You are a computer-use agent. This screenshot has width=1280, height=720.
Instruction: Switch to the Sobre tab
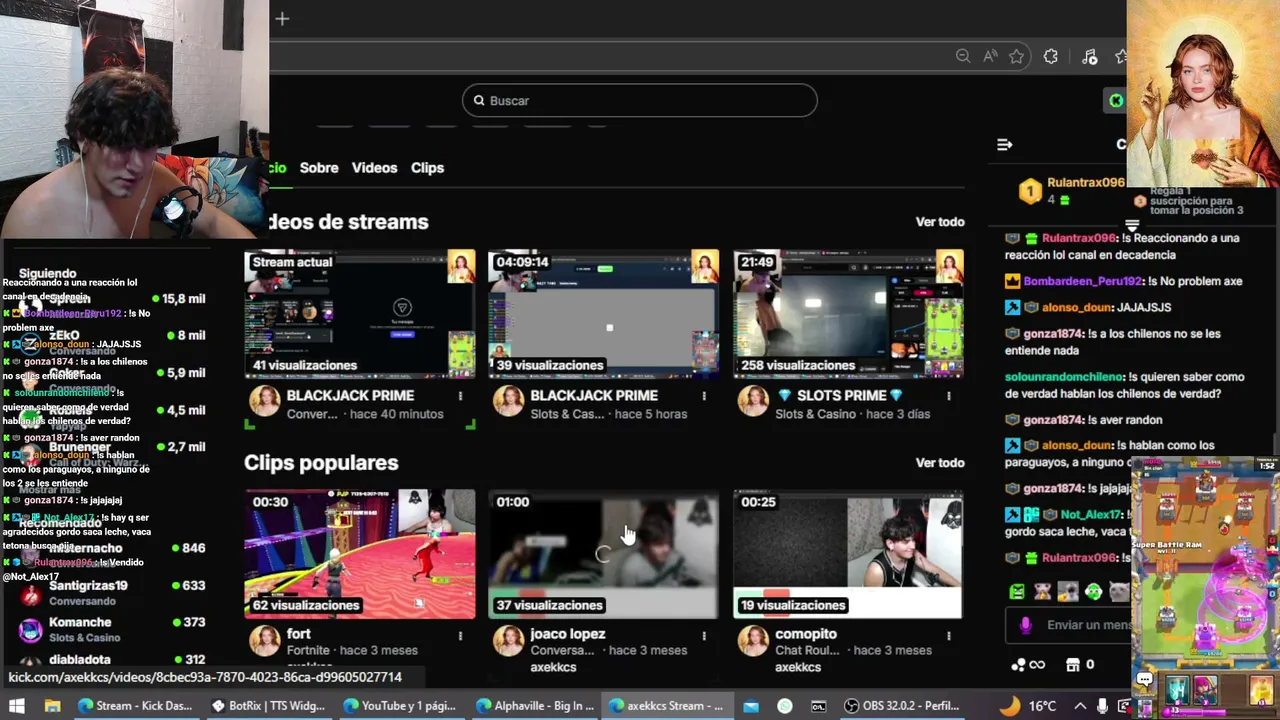pyautogui.click(x=319, y=168)
